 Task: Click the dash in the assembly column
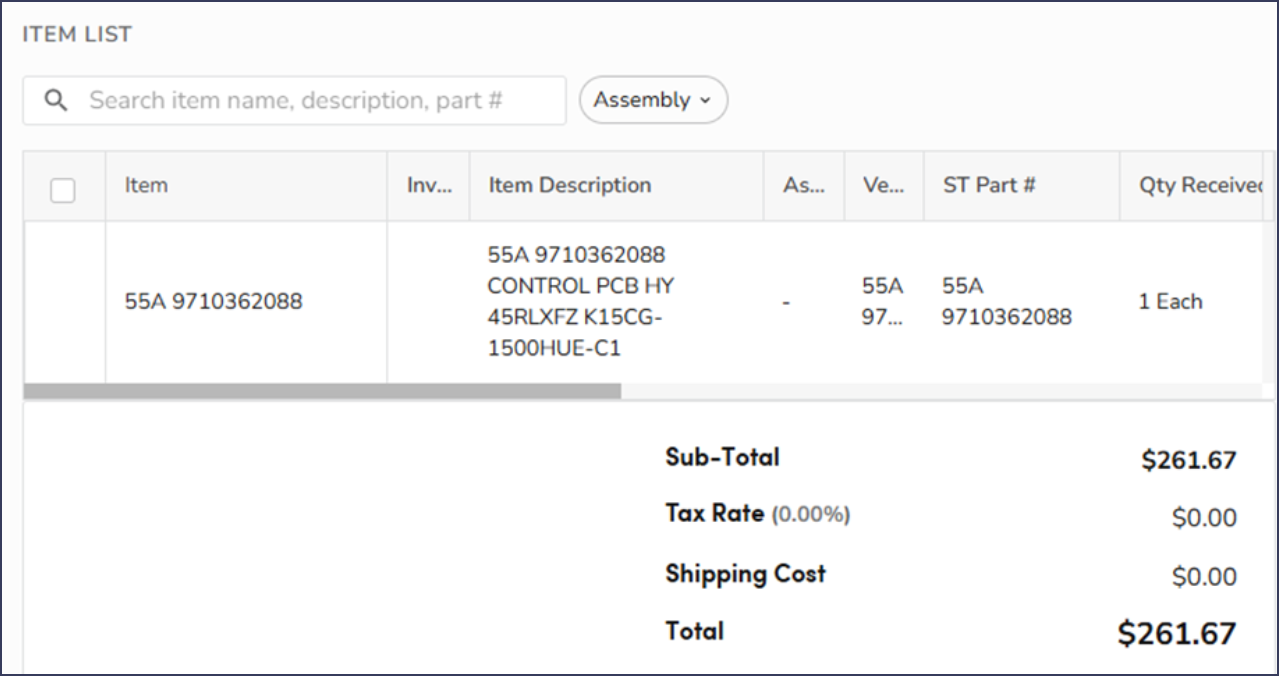tap(787, 302)
